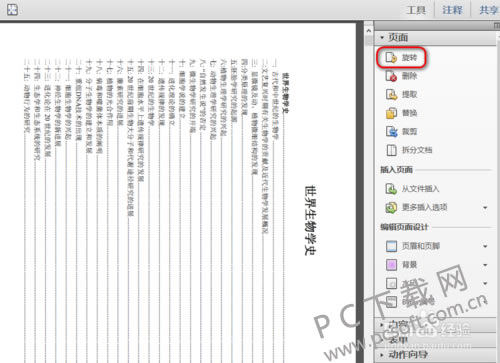
Task: Select the Crop (裁剪) pages tool
Action: [x=401, y=131]
